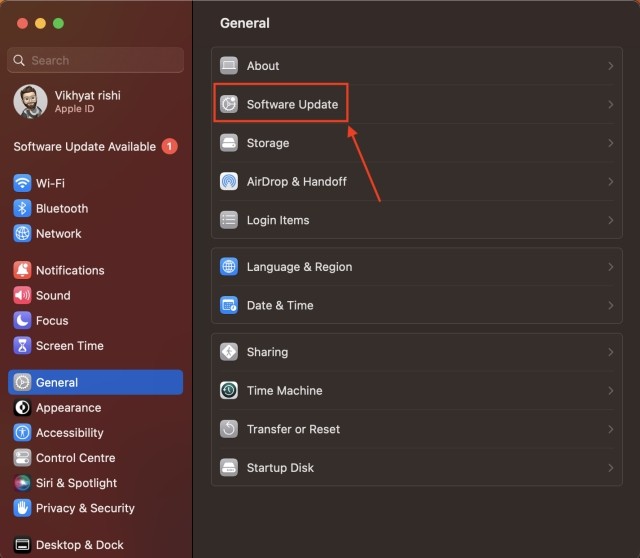The height and width of the screenshot is (558, 640).
Task: Open Software Update via its chevron
Action: tap(611, 104)
